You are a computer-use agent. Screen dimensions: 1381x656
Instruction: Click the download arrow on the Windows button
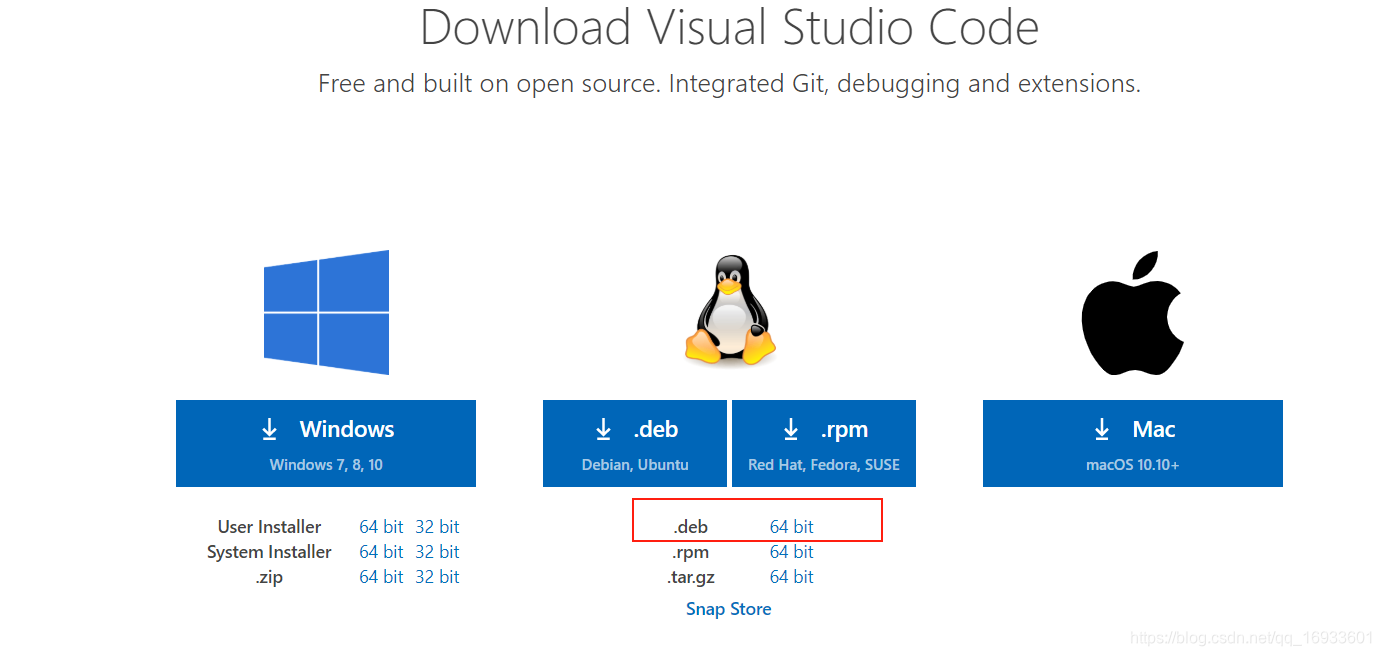(270, 429)
